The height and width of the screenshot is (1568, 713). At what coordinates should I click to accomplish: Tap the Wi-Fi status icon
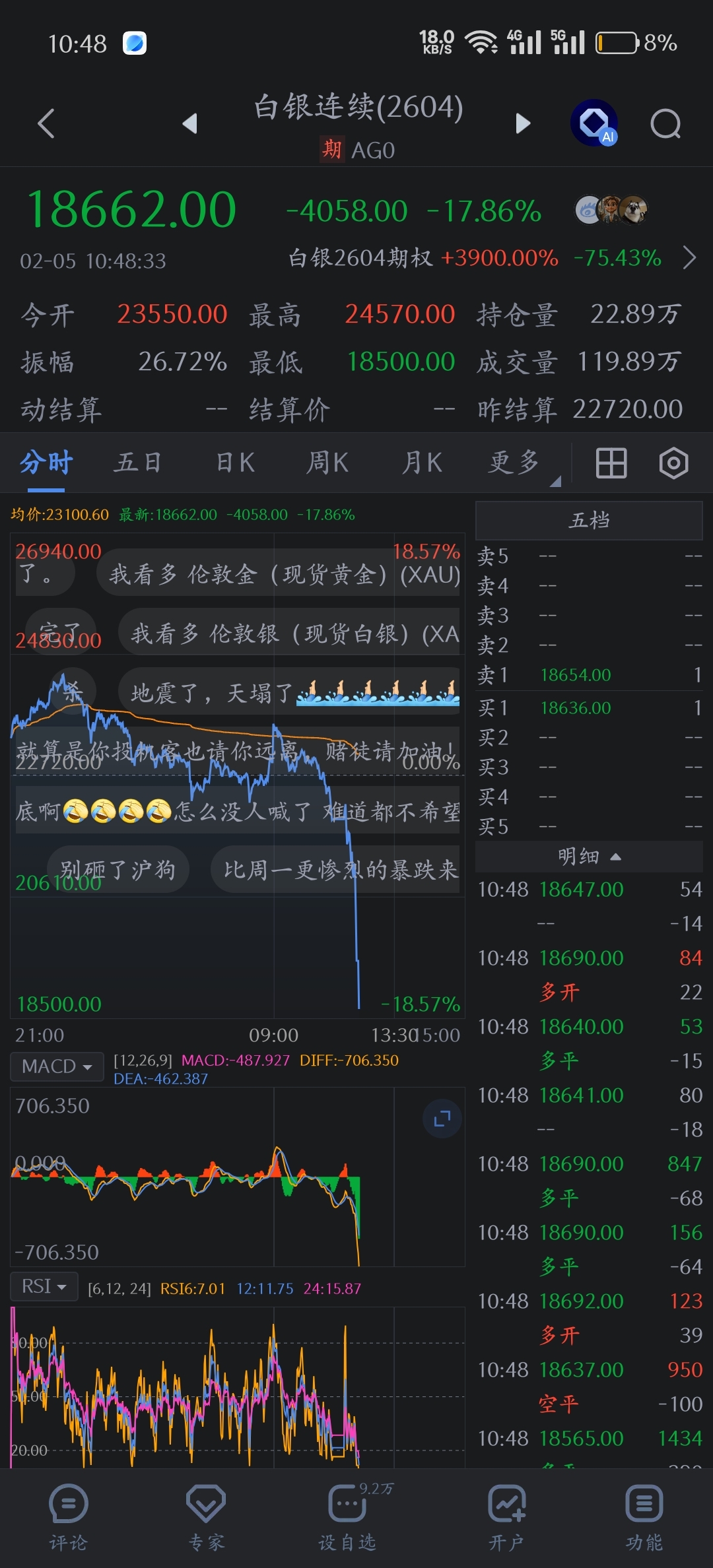click(481, 42)
